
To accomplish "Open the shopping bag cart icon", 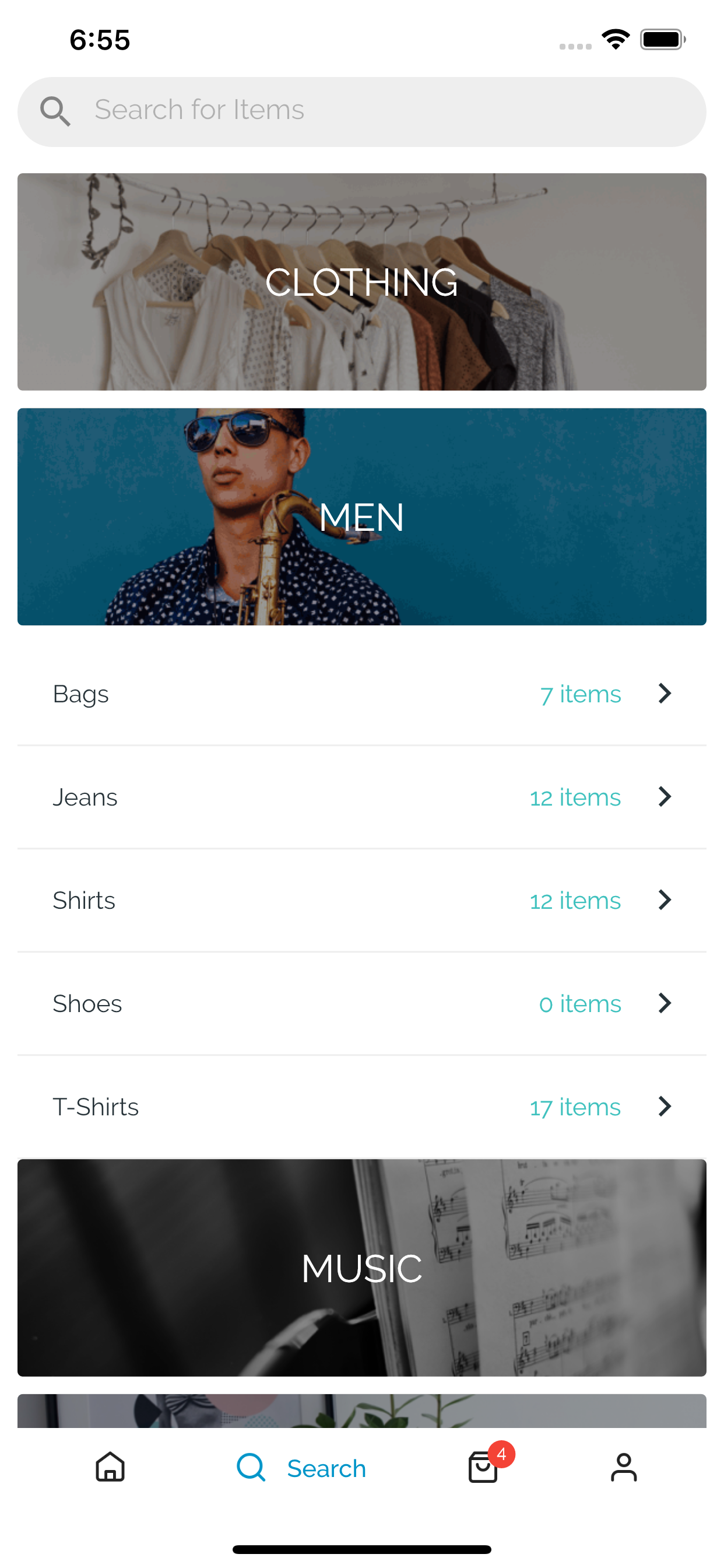I will tap(483, 1467).
